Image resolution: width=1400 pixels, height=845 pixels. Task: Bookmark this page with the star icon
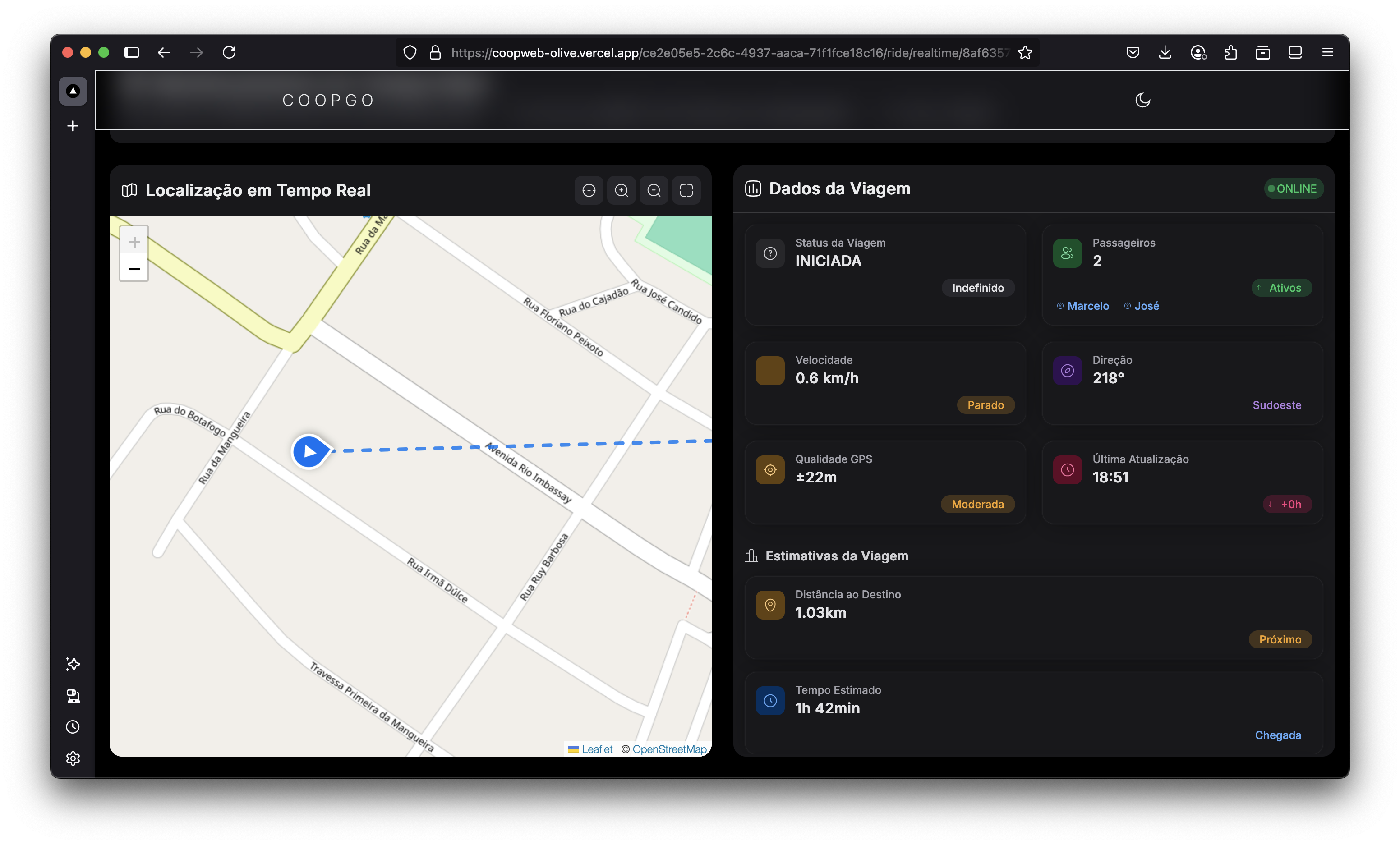[x=1025, y=52]
